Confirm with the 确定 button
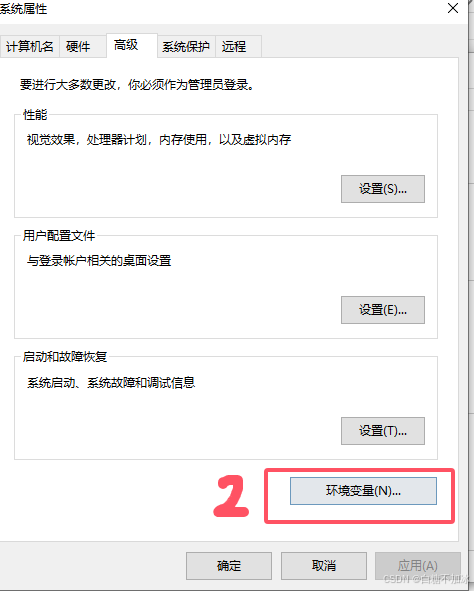The width and height of the screenshot is (474, 591). click(229, 566)
